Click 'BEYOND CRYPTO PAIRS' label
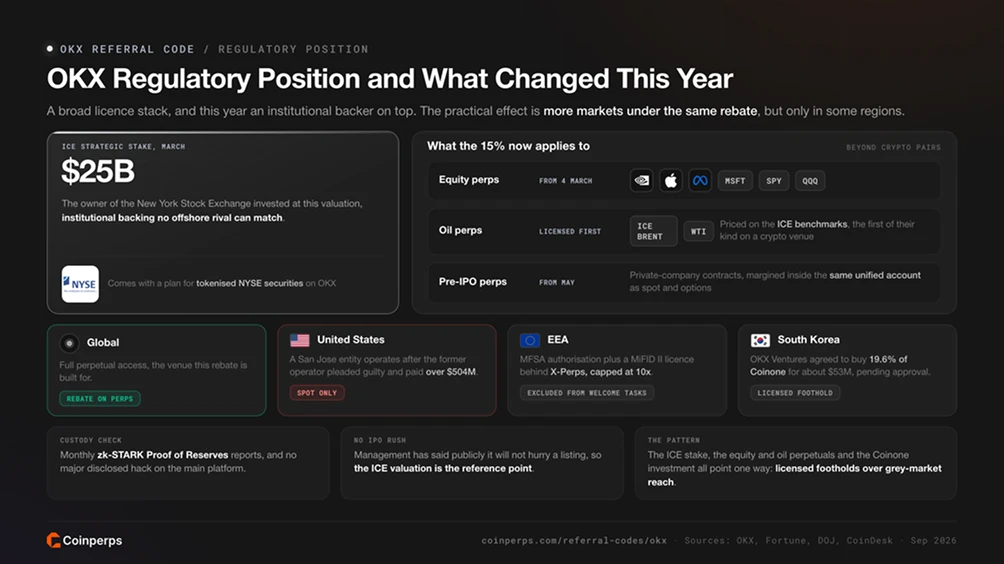Viewport: 1004px width, 564px height. point(893,147)
